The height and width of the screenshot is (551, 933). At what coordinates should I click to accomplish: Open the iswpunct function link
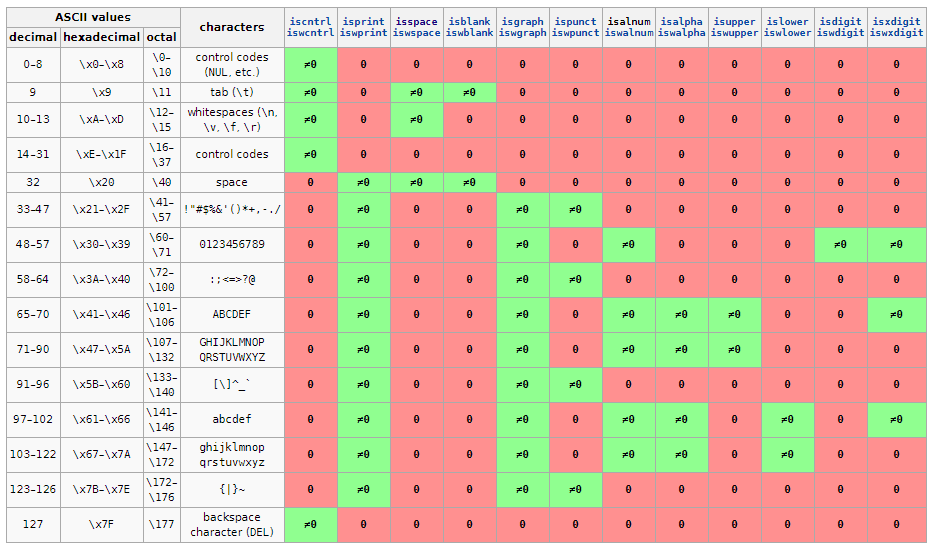pyautogui.click(x=575, y=33)
